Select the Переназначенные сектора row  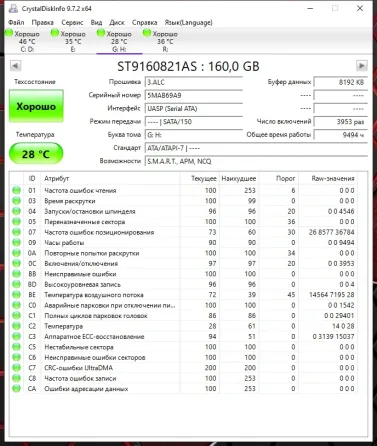click(x=183, y=222)
